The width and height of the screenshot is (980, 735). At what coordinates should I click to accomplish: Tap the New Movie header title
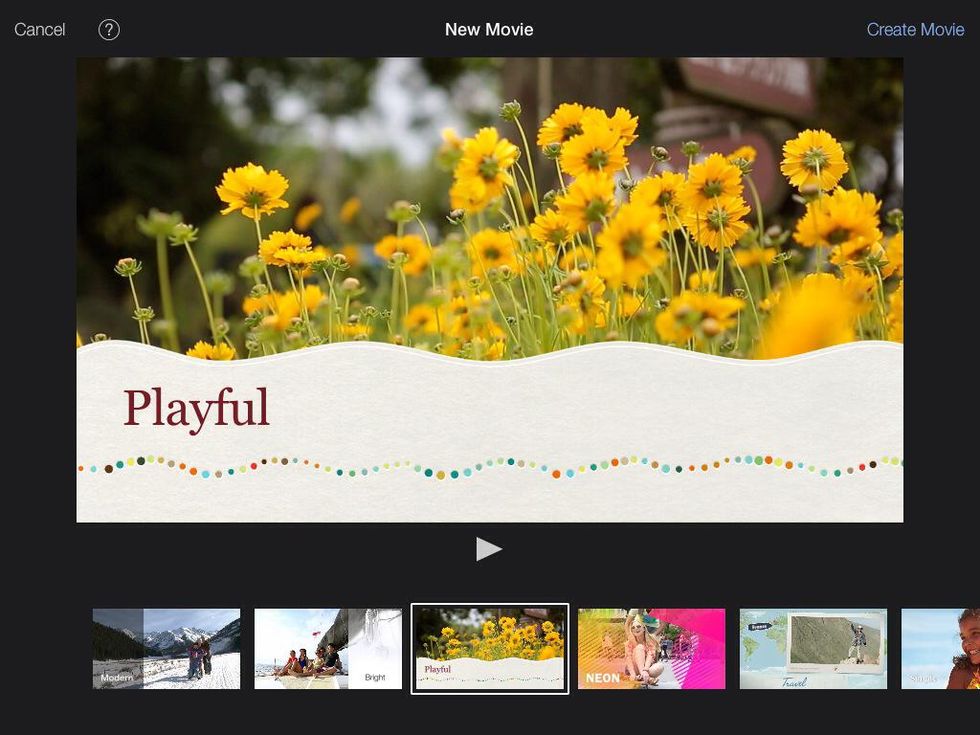point(489,30)
